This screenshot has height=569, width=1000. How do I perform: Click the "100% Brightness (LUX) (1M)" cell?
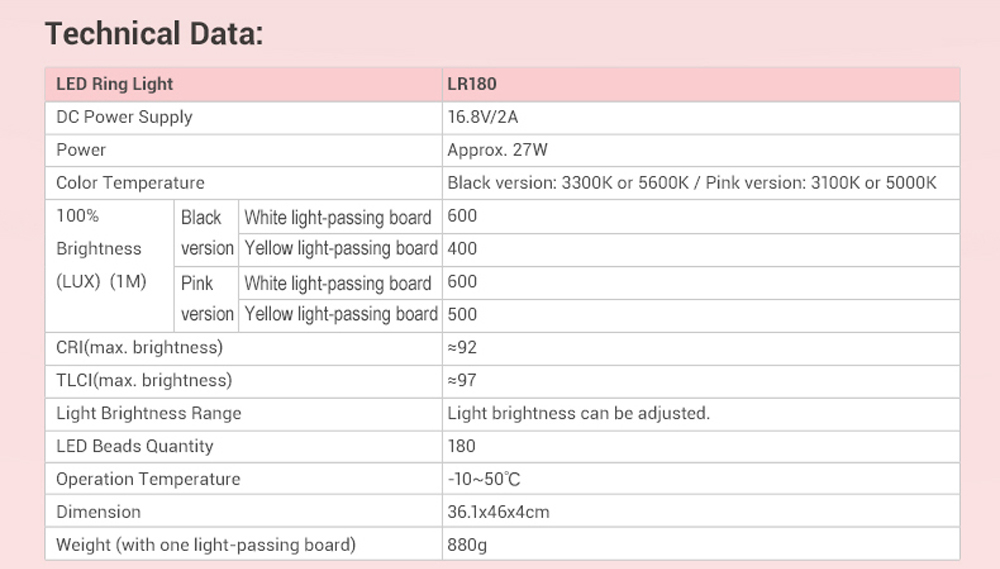[100, 249]
